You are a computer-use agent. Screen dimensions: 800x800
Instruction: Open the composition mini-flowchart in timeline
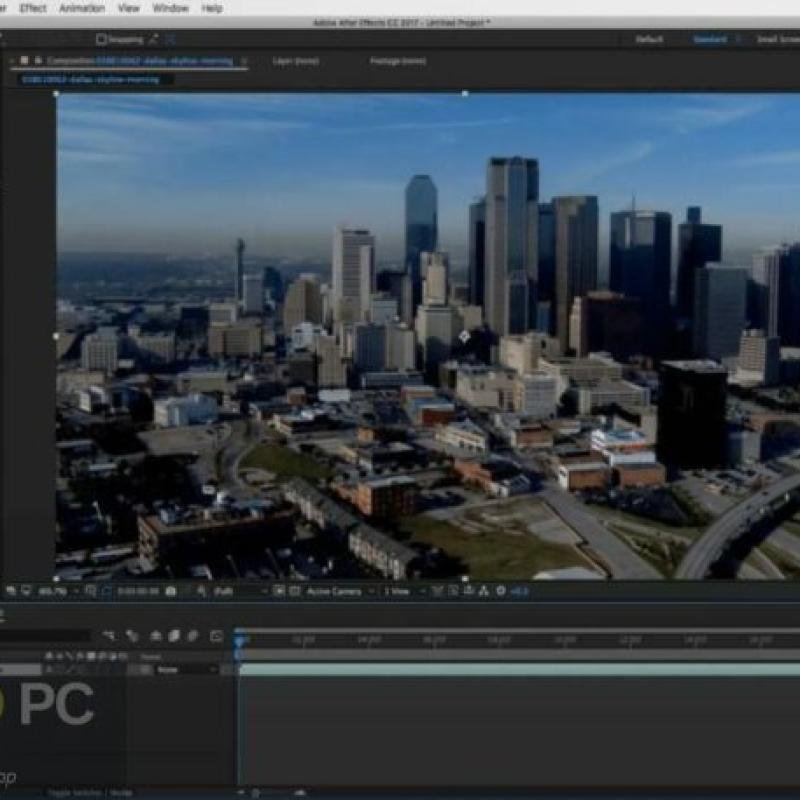click(x=109, y=636)
